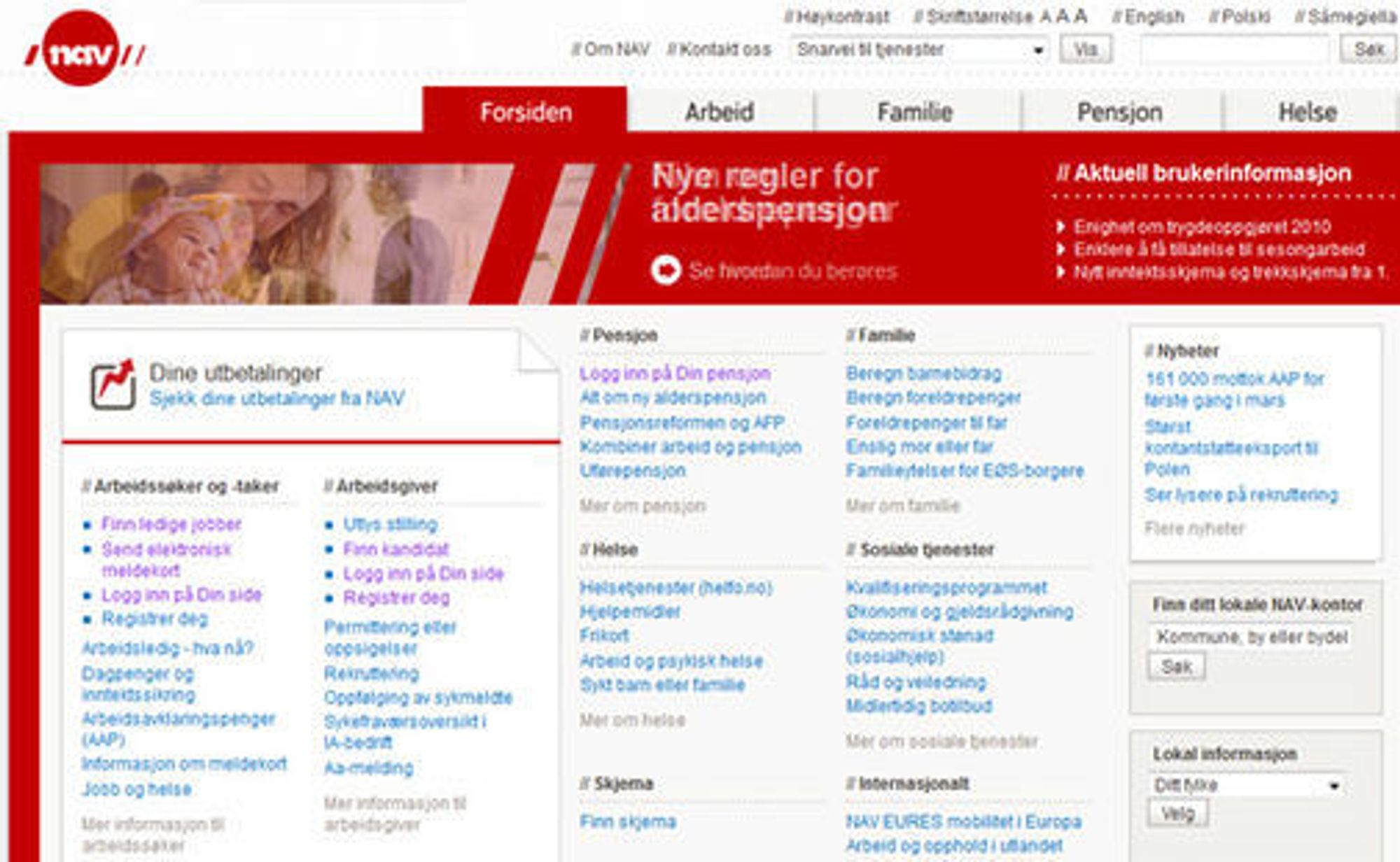Click the Kommune, by eller bydel field
Screen dimensions: 1400x862
pyautogui.click(x=1251, y=637)
